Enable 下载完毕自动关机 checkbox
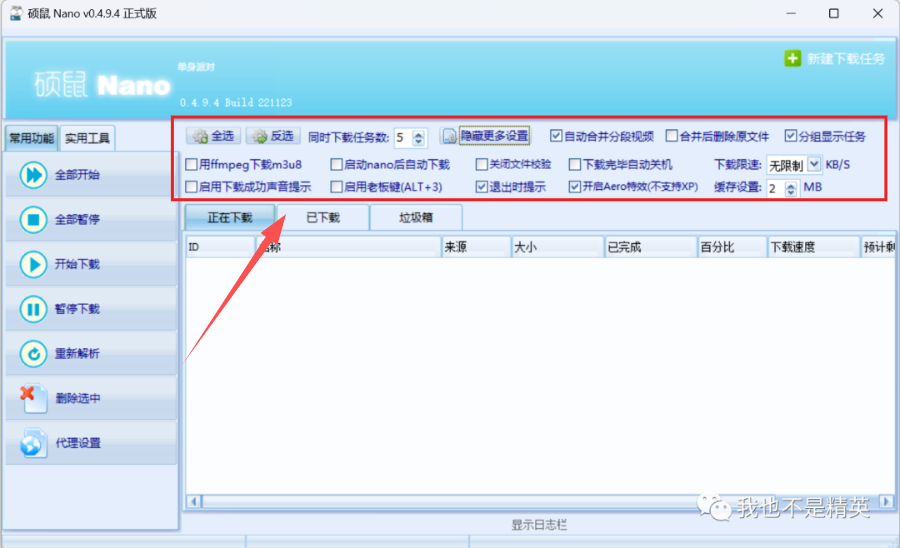 click(x=575, y=165)
